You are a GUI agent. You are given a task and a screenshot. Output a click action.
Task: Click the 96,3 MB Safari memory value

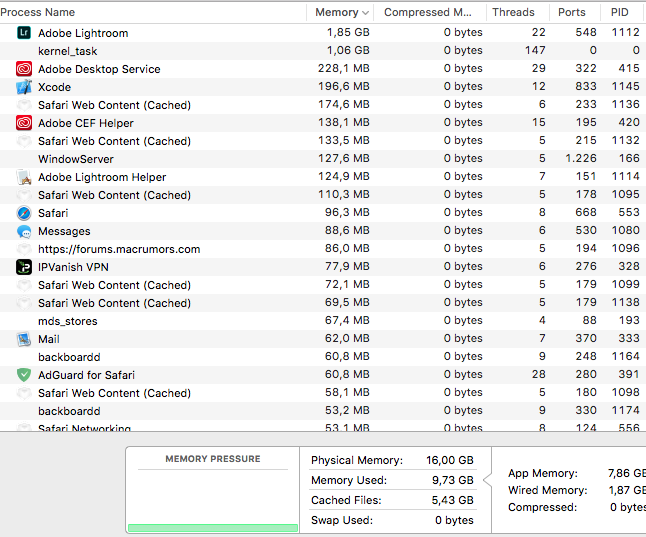pyautogui.click(x=347, y=212)
